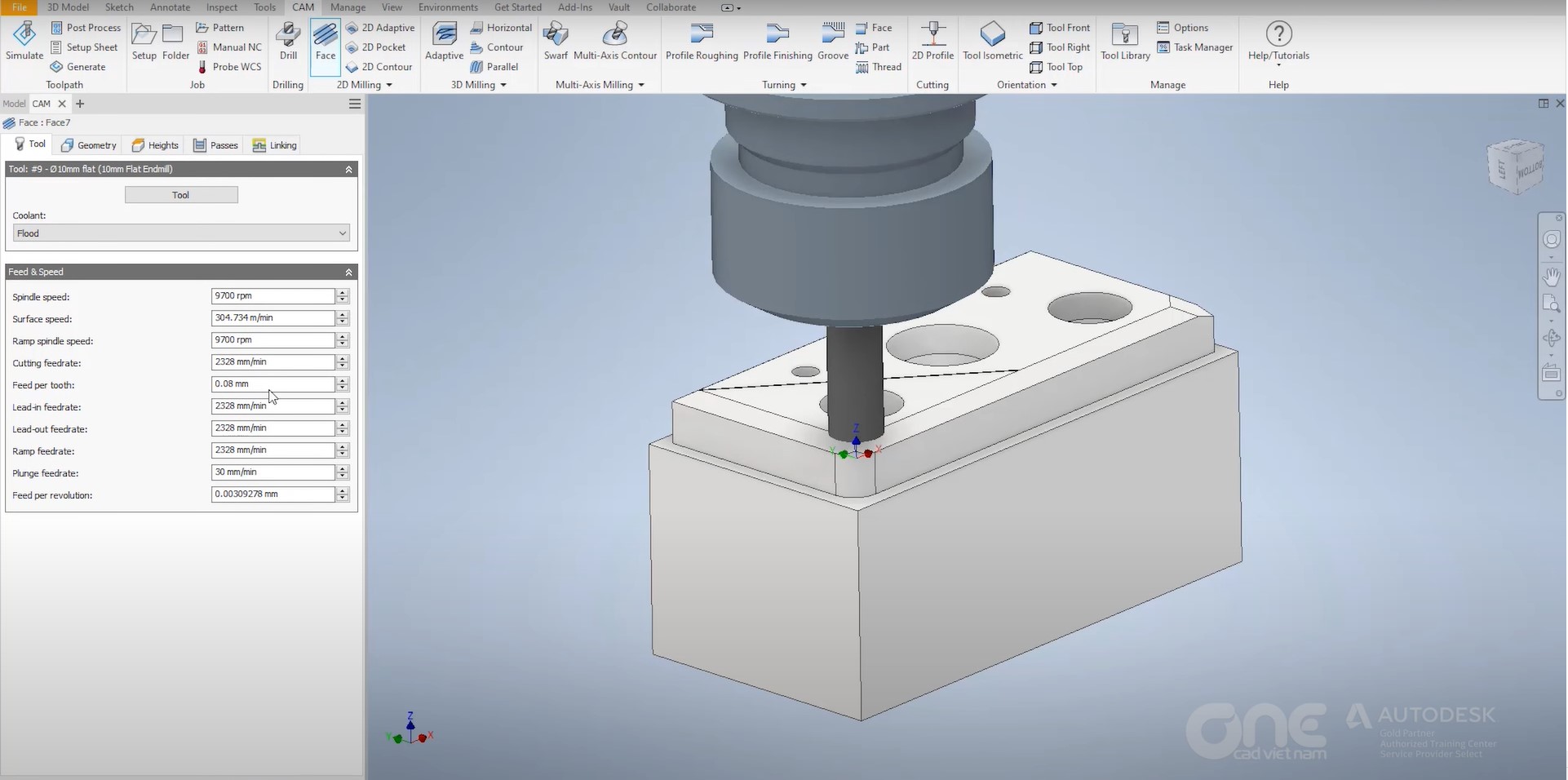Screen dimensions: 1568x780
Task: Create a new Setup job
Action: [x=144, y=42]
